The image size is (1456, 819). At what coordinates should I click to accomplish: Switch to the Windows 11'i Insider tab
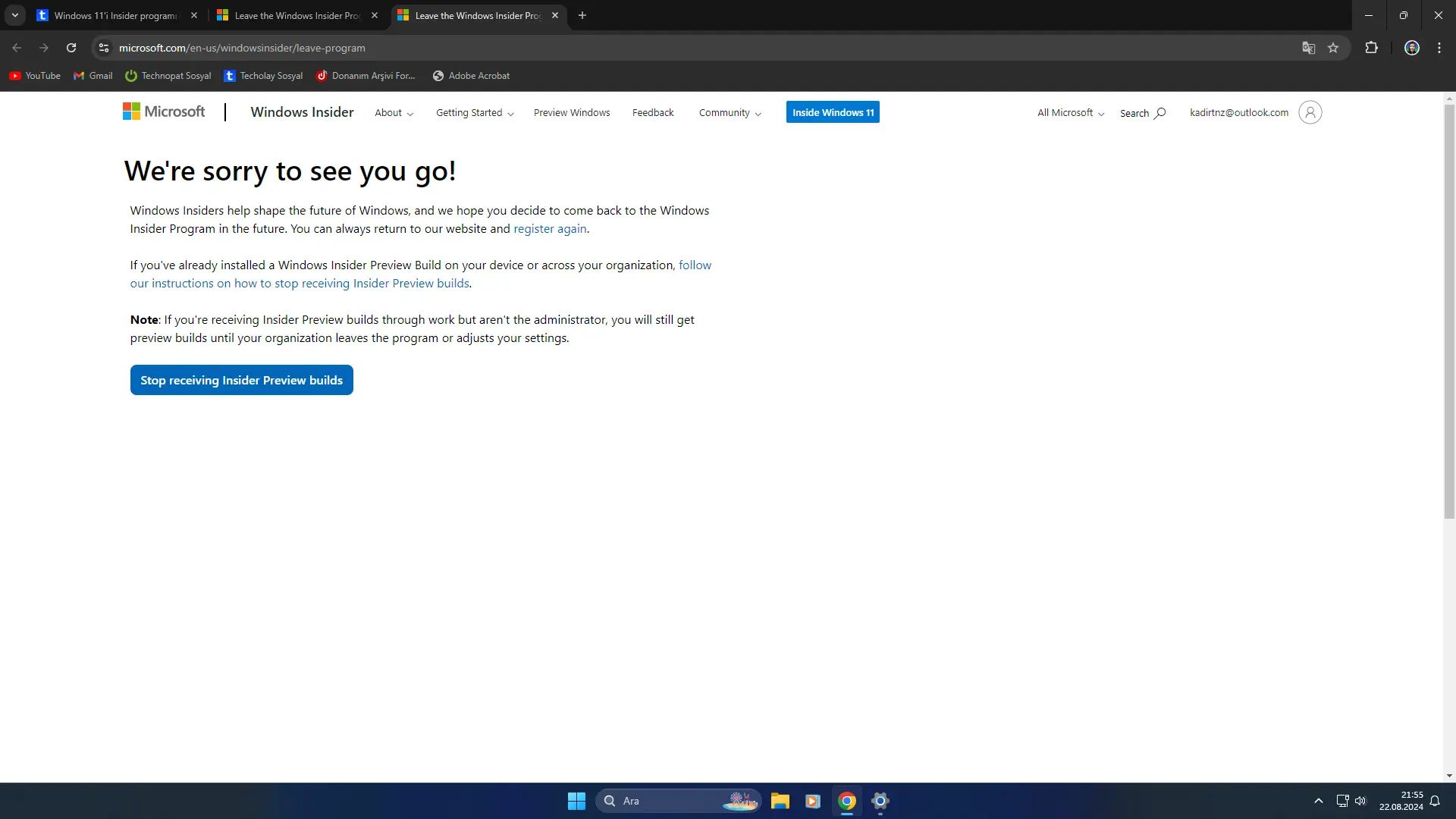116,15
